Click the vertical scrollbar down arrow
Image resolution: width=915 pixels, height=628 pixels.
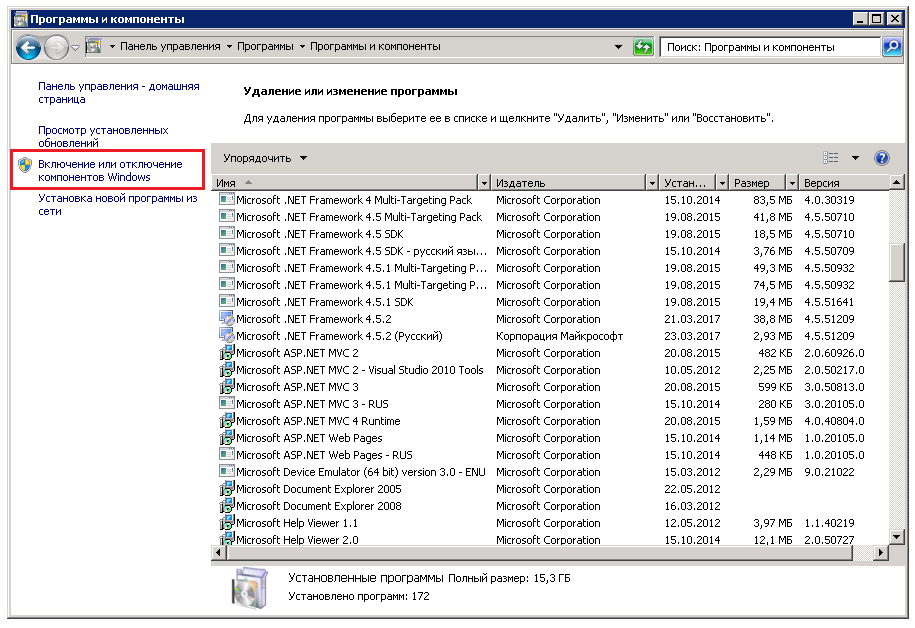tap(897, 536)
